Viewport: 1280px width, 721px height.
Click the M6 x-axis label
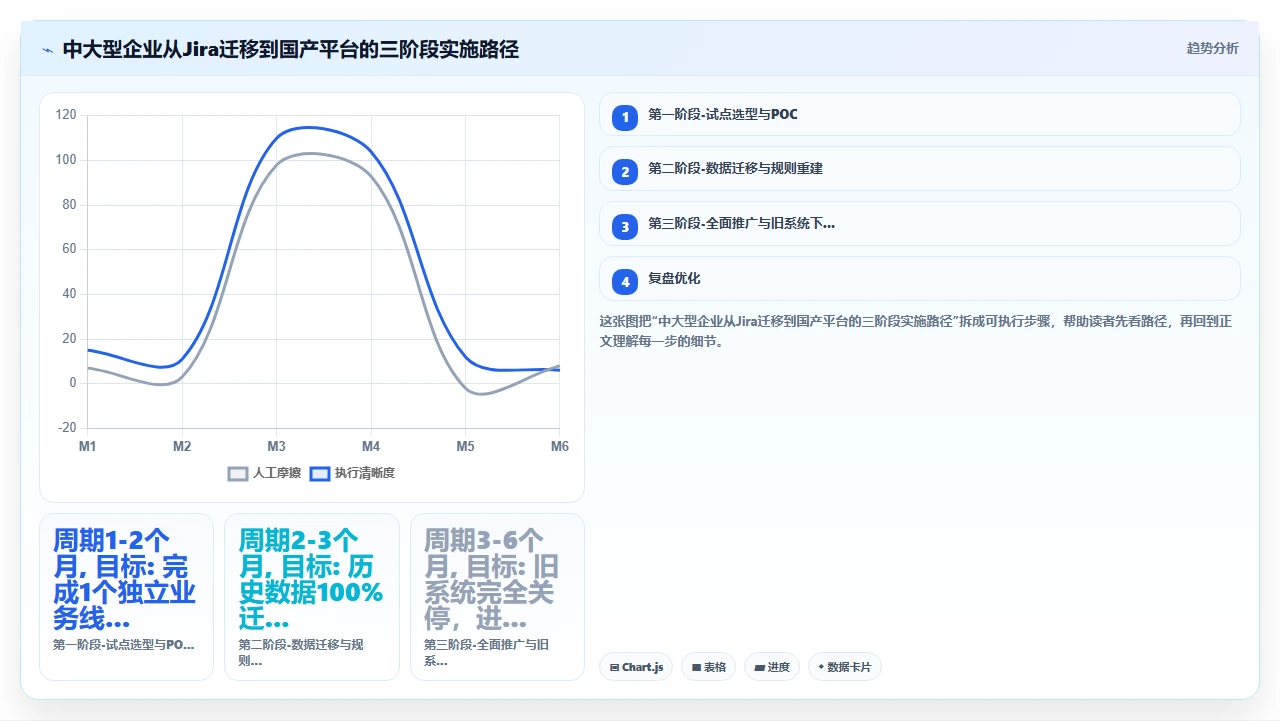tap(559, 446)
